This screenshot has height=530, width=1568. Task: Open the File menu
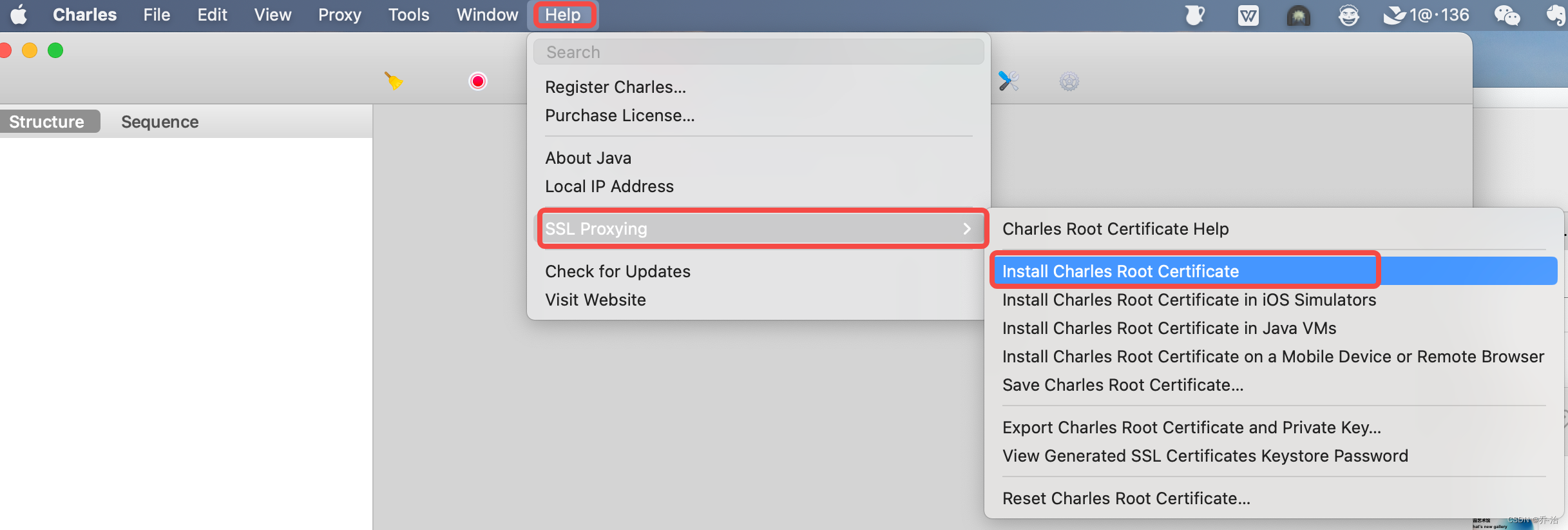click(157, 14)
